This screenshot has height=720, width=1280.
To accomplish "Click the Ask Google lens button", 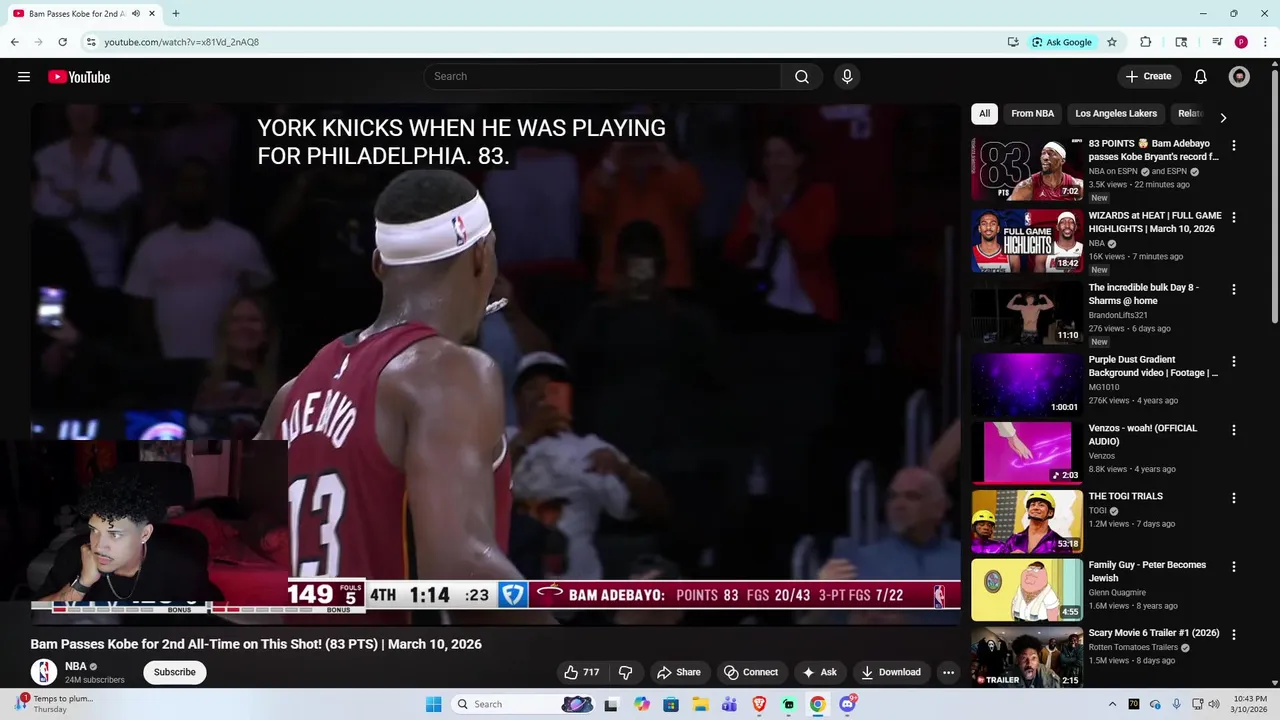I will (1062, 42).
